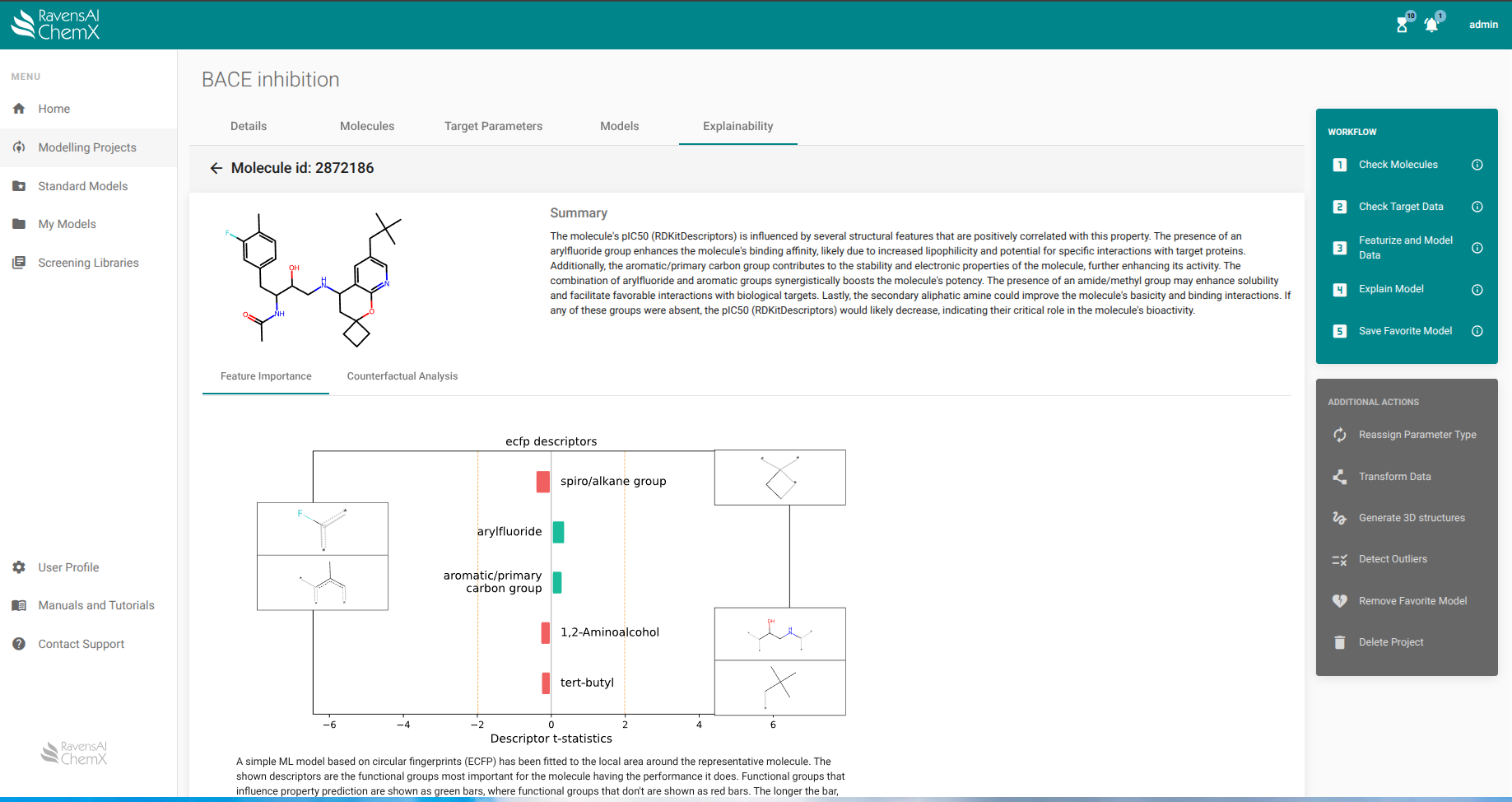Click the green arylfluoride bar in chart
The image size is (1512, 802).
tap(558, 532)
